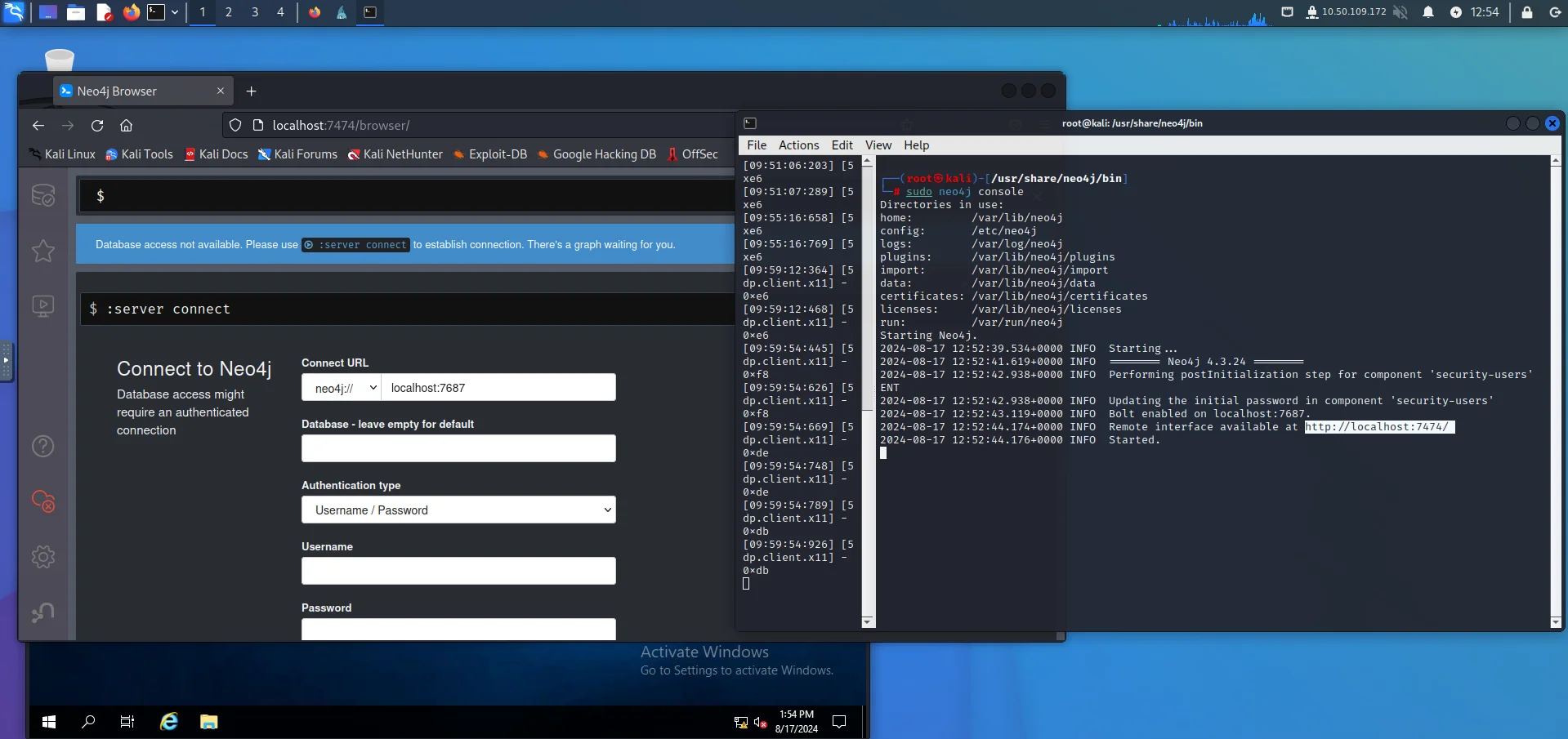Viewport: 1568px width, 739px height.
Task: Click scroll-down arrow of left terminal scrollbar
Action: 868,622
